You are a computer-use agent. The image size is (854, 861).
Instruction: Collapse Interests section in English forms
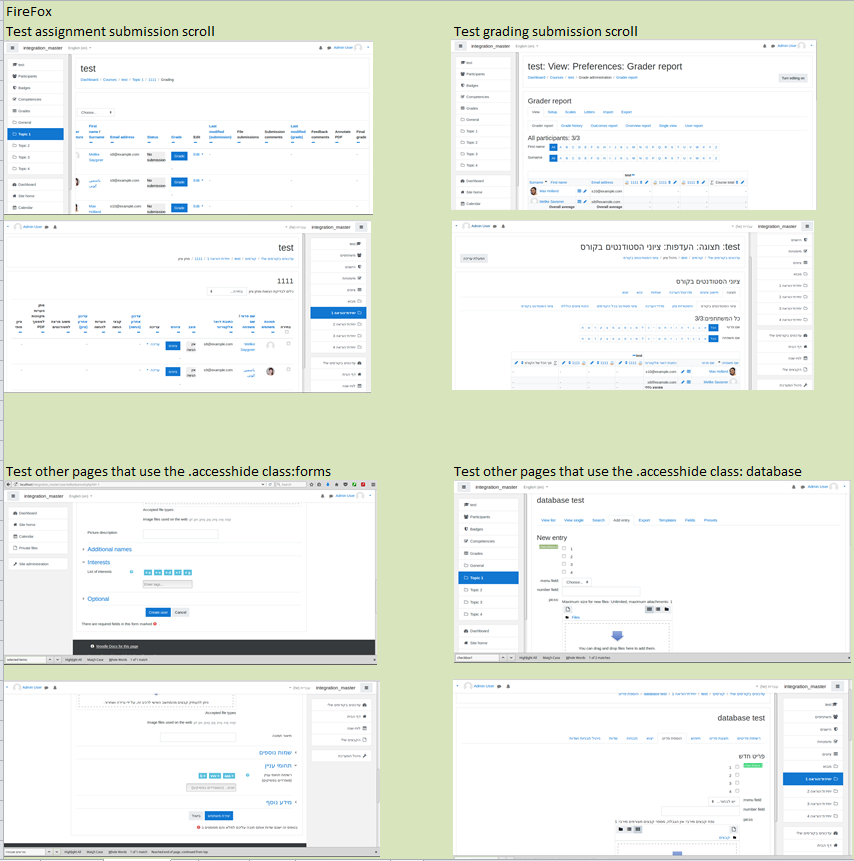[98, 562]
